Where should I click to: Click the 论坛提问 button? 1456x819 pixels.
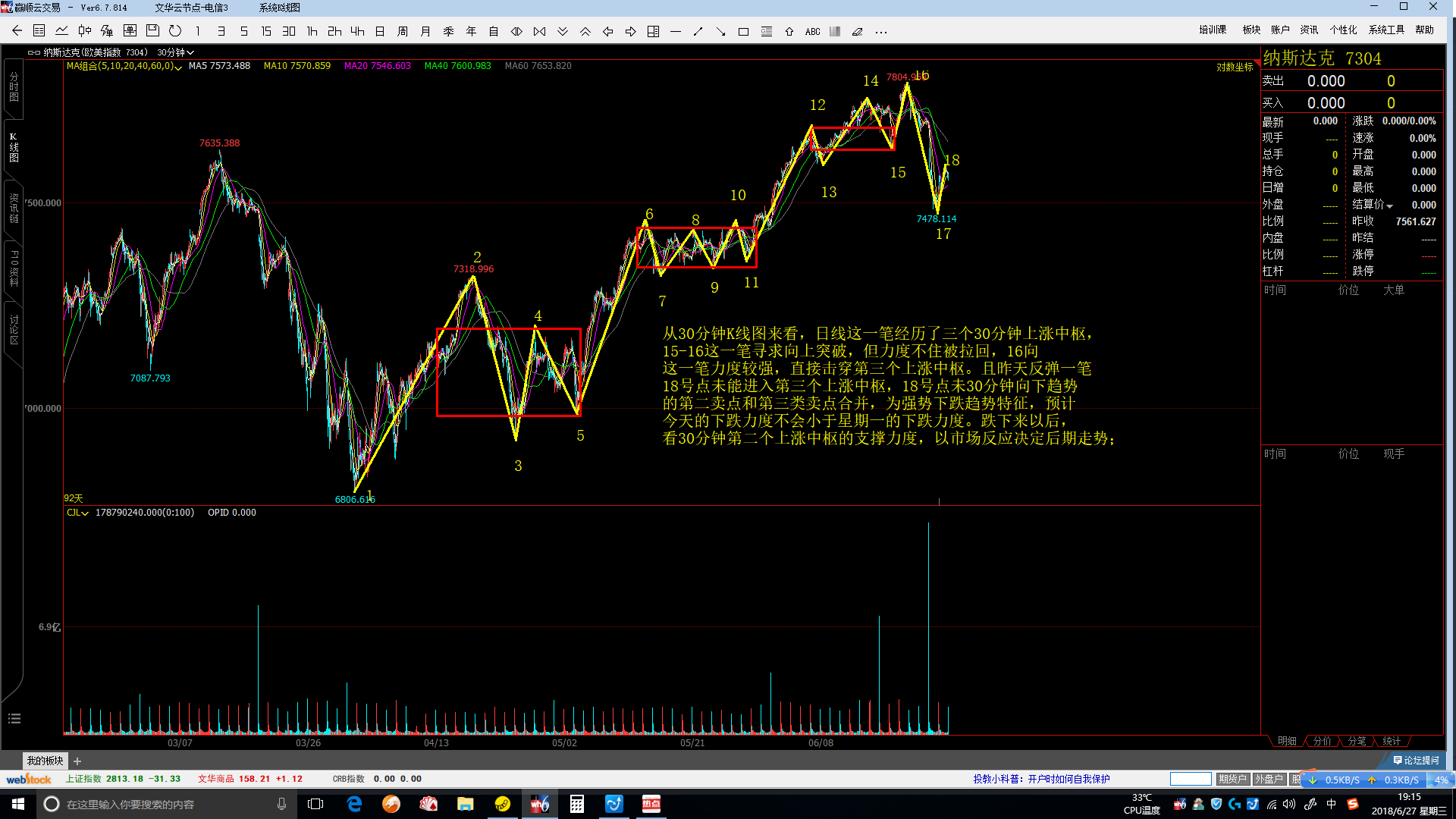click(1416, 760)
